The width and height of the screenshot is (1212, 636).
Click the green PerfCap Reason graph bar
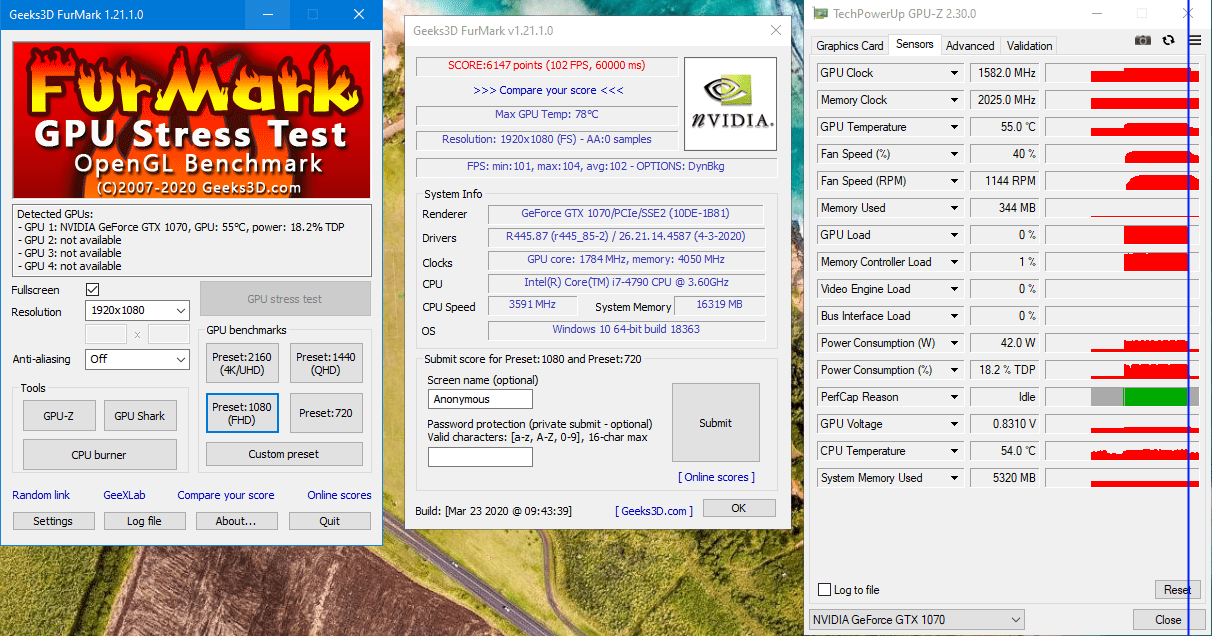1156,397
